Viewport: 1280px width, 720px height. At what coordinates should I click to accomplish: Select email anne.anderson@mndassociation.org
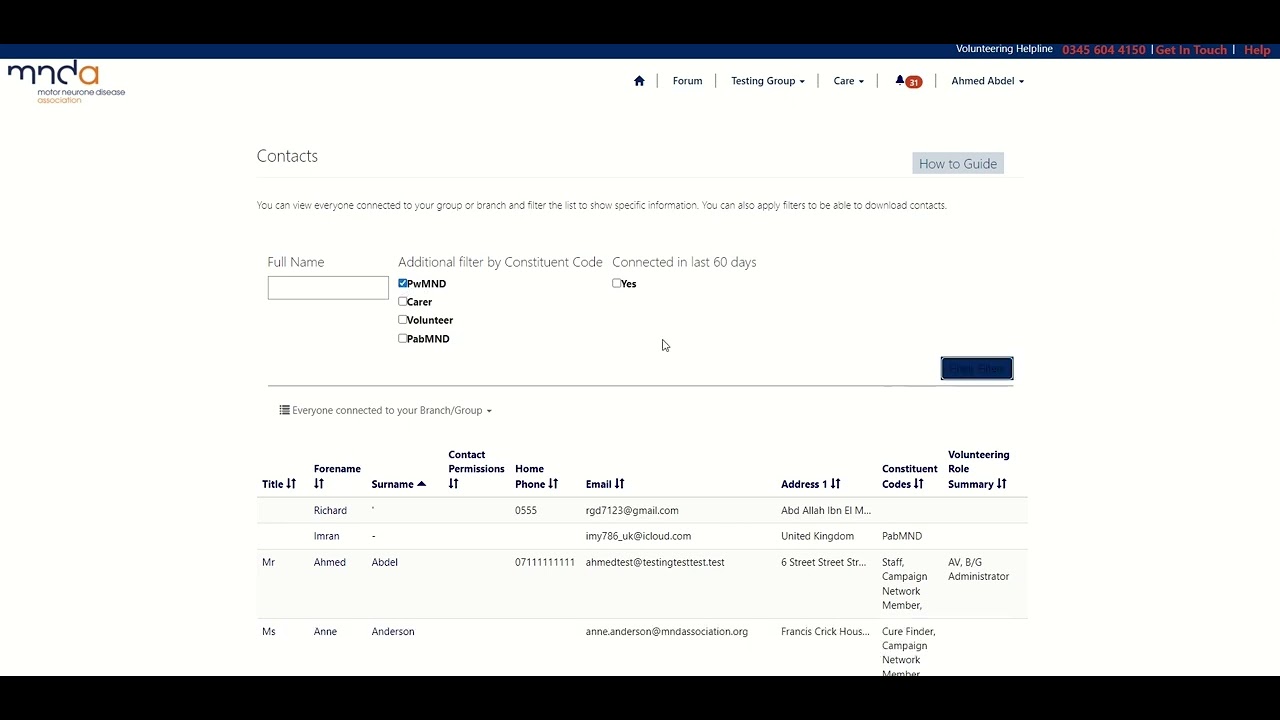pos(667,631)
